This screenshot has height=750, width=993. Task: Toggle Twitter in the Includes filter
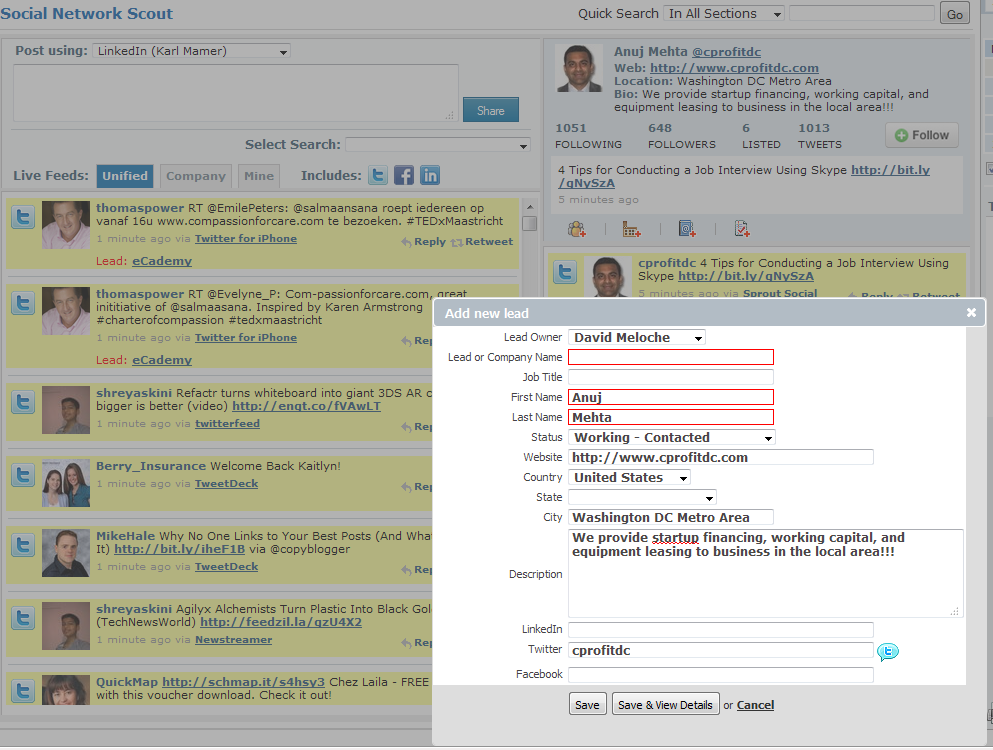[x=378, y=175]
